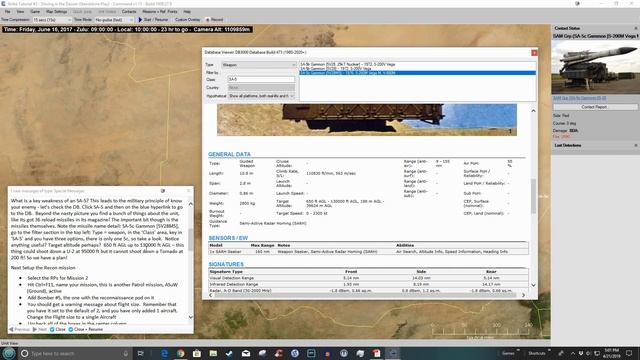Click the SAM unit photo in Contact Status

pyautogui.click(x=596, y=67)
